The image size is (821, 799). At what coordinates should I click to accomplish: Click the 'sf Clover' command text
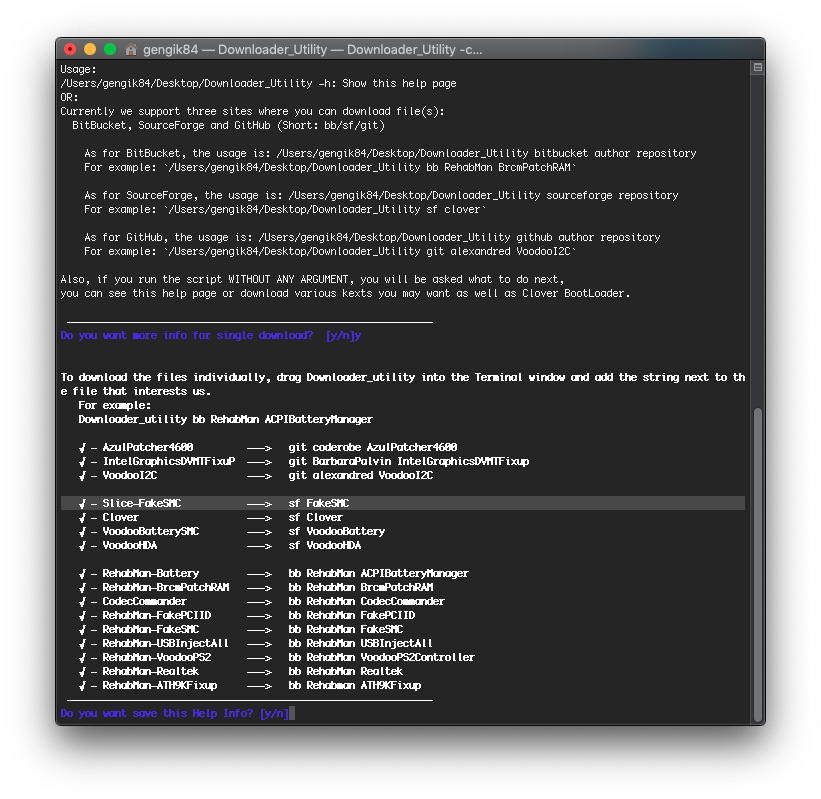316,517
